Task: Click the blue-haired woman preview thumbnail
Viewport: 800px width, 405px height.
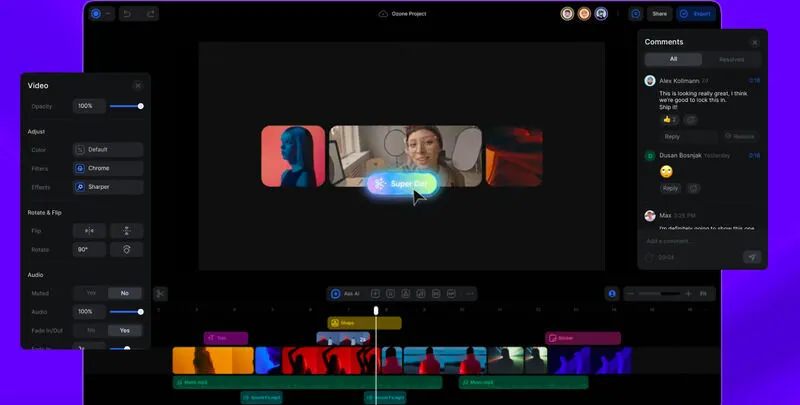Action: click(x=293, y=156)
